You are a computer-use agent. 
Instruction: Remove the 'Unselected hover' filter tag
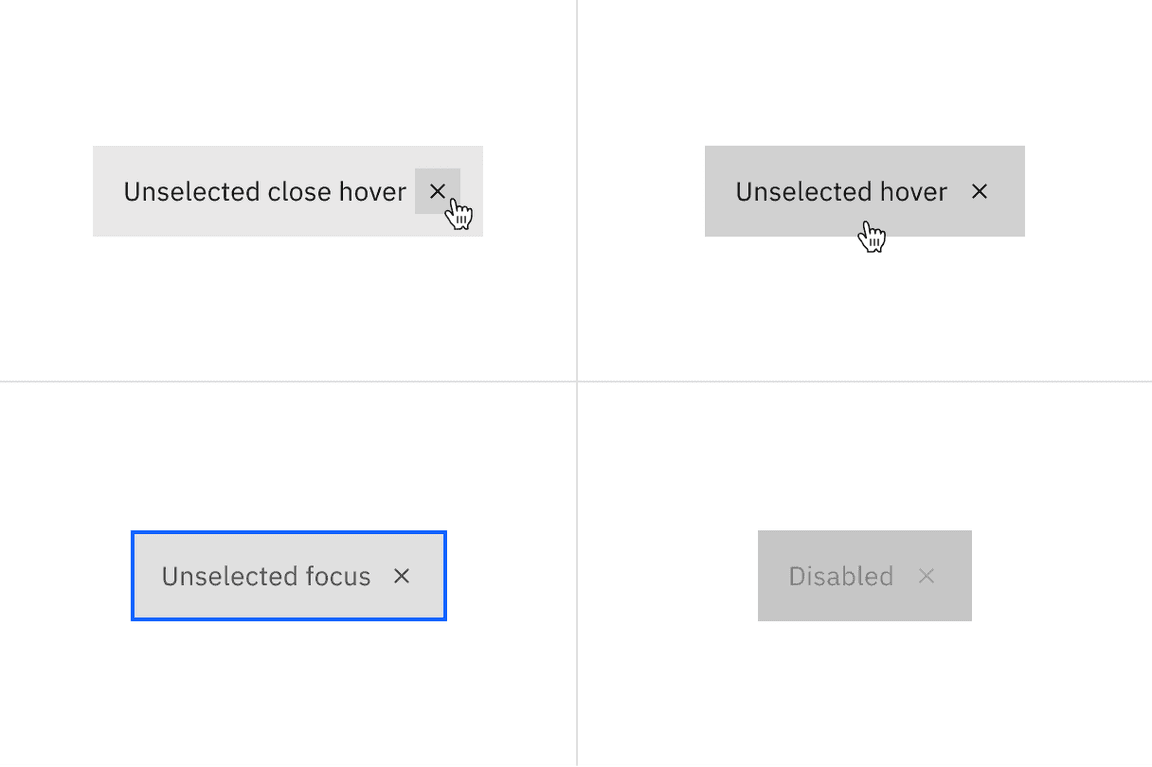click(979, 191)
